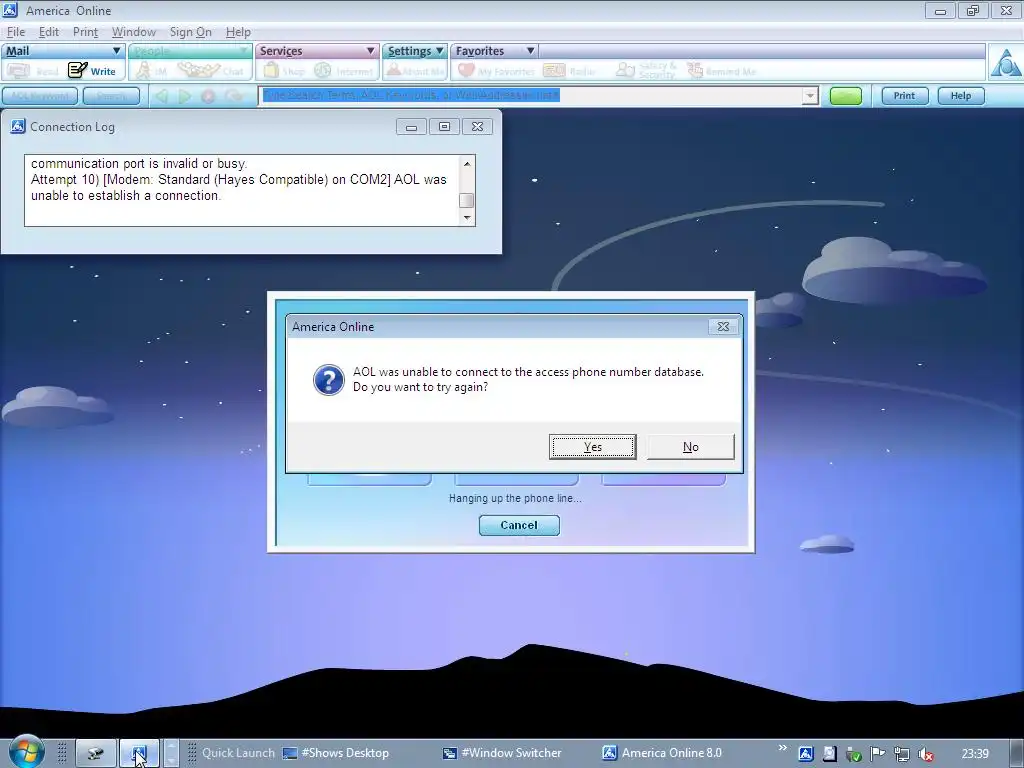Viewport: 1024px width, 768px height.
Task: Click the Remind Me icon
Action: pos(695,70)
